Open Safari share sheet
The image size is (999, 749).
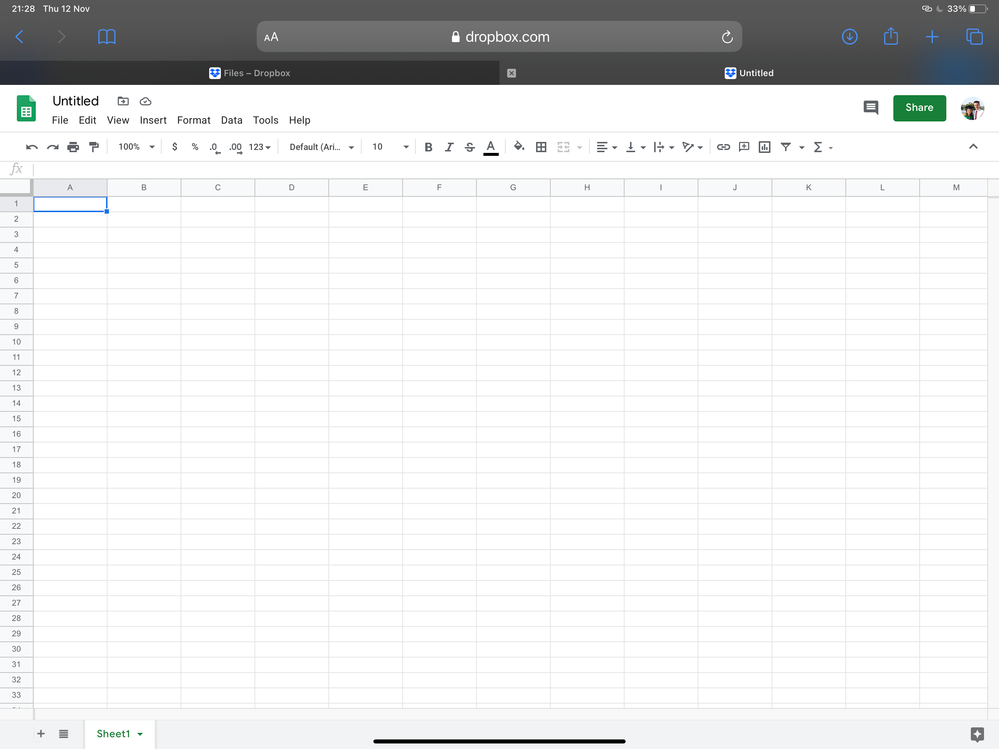tap(891, 36)
